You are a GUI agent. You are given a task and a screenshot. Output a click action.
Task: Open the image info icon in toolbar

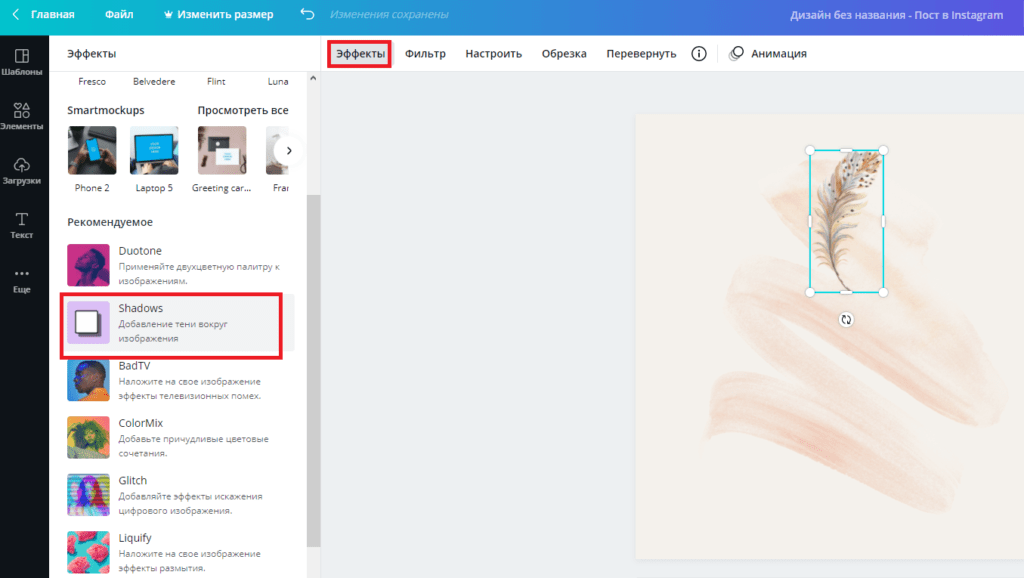tap(699, 53)
